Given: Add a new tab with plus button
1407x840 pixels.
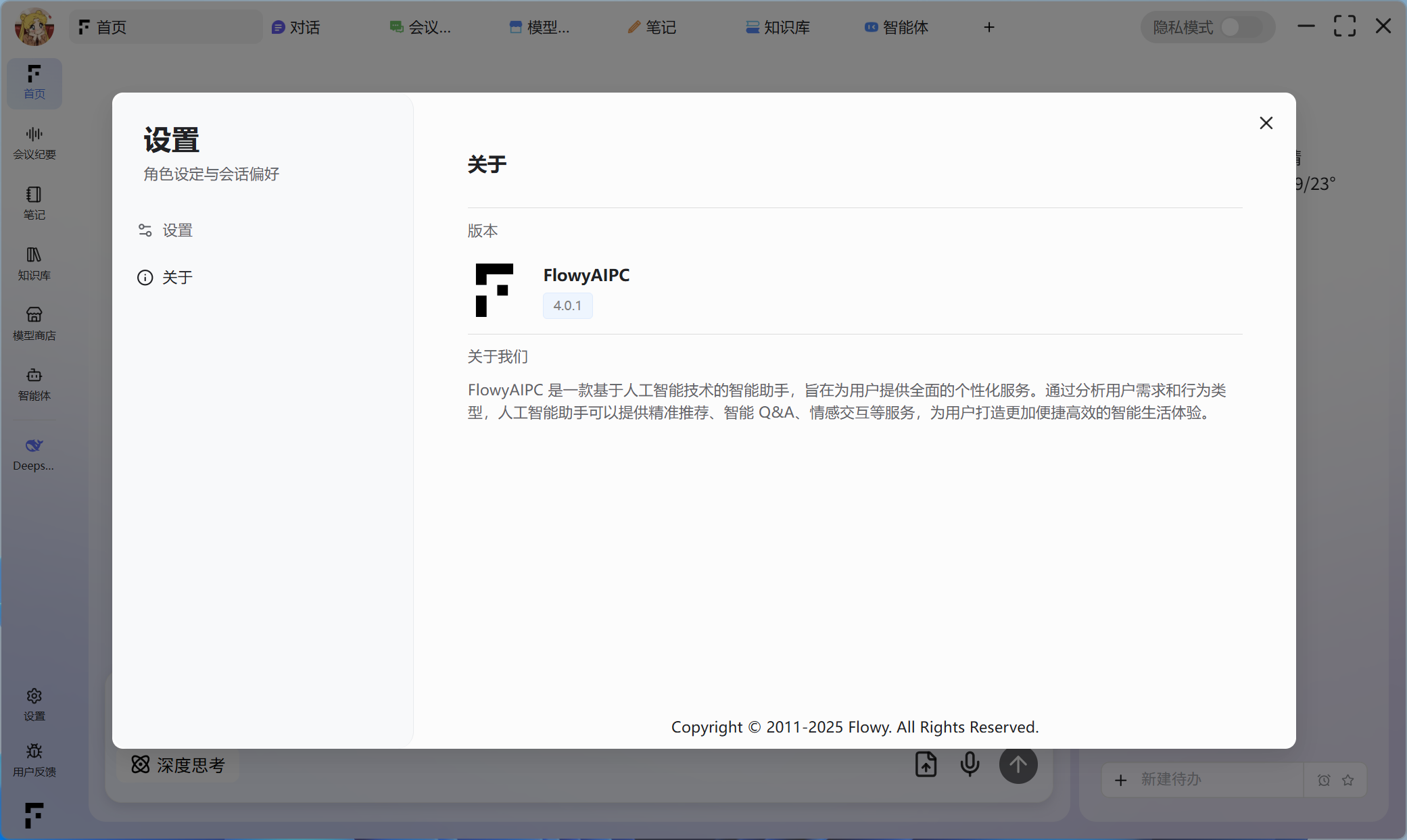Looking at the screenshot, I should coord(989,27).
